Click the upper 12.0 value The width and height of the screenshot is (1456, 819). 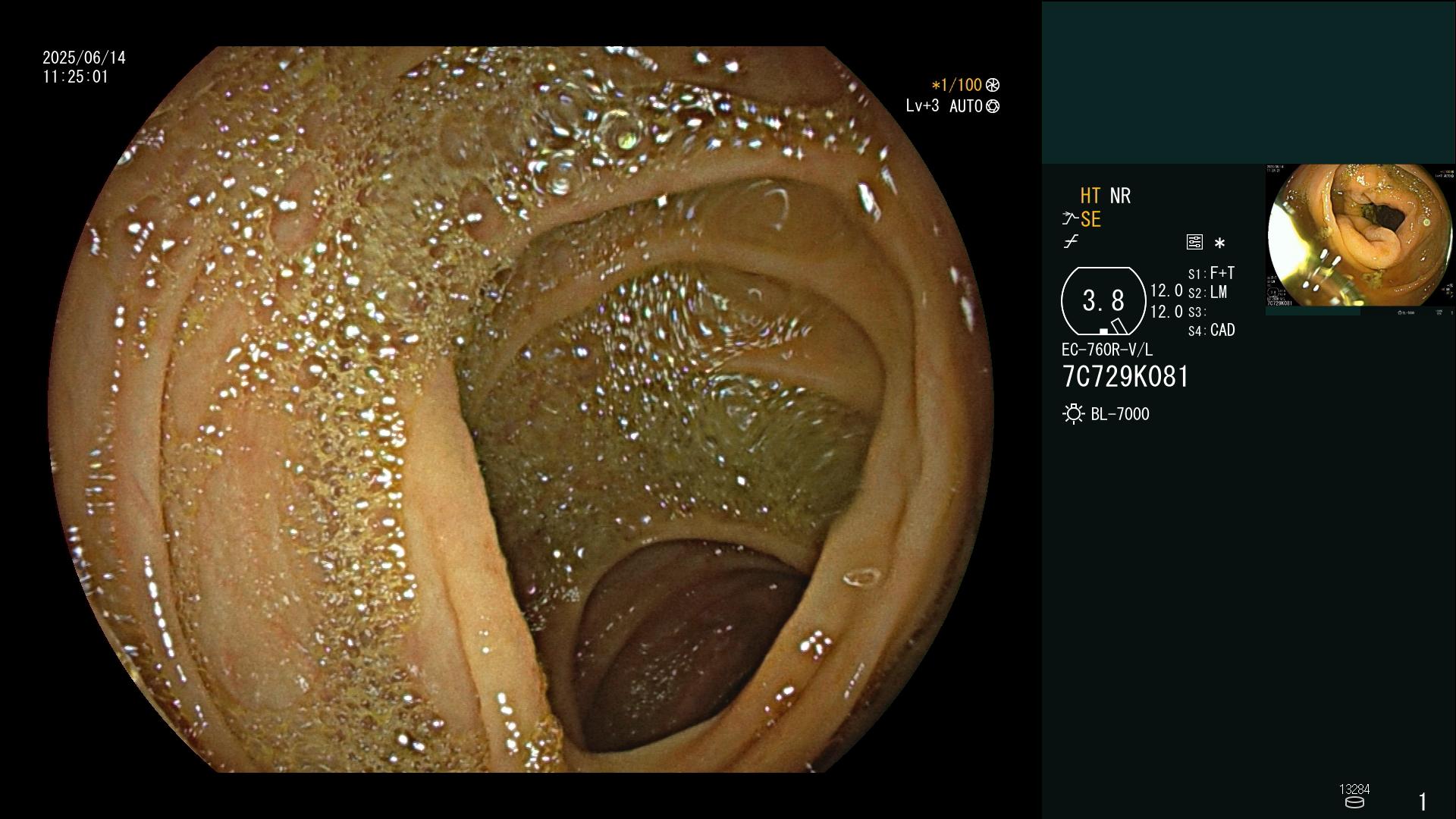[x=1166, y=290]
